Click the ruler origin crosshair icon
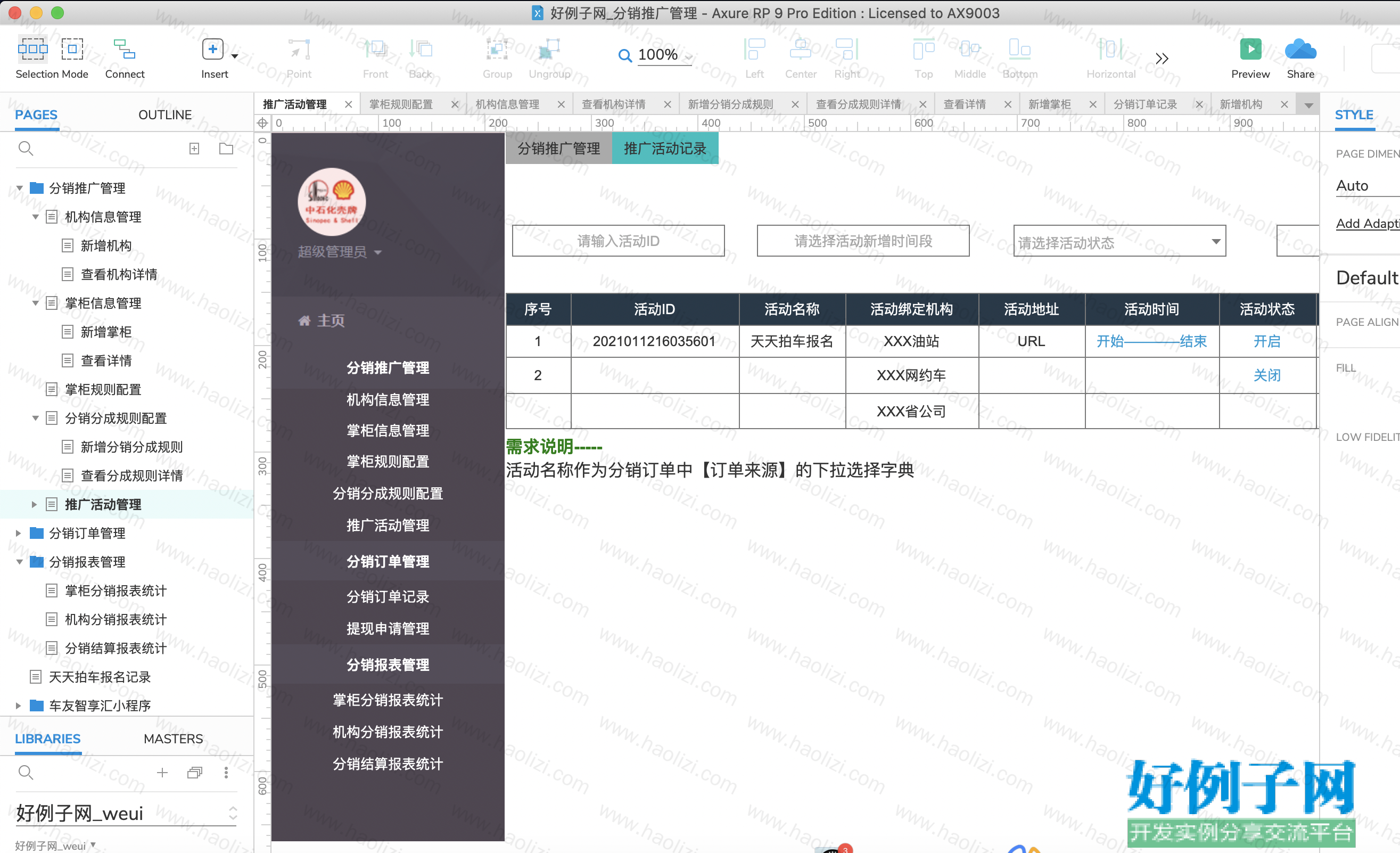Screen dimensions: 1400x853 [x=262, y=123]
